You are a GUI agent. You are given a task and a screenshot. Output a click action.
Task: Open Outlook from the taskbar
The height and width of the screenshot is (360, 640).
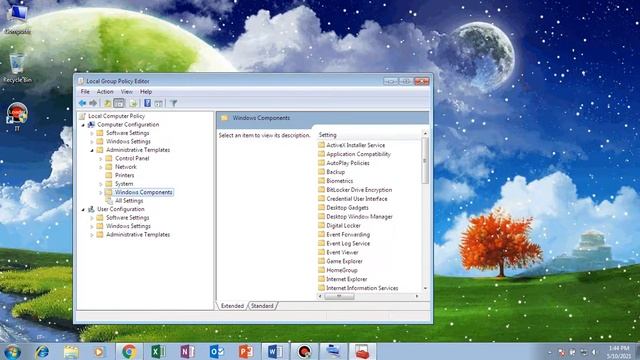[x=217, y=351]
